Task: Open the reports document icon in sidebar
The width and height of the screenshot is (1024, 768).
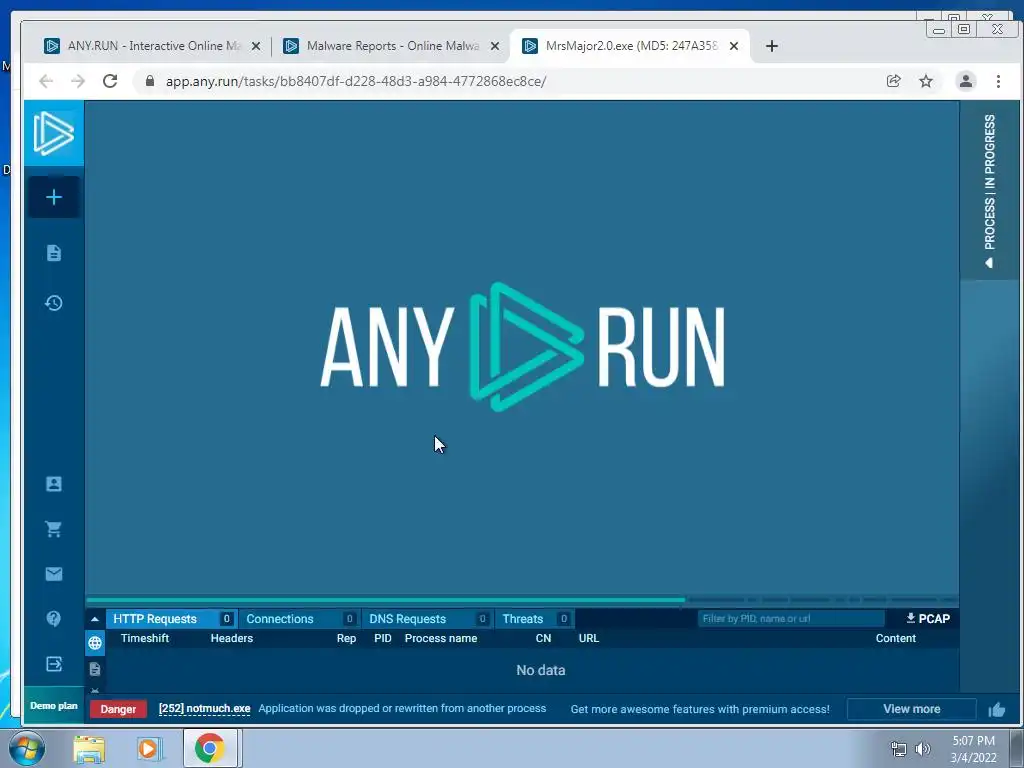Action: point(54,253)
